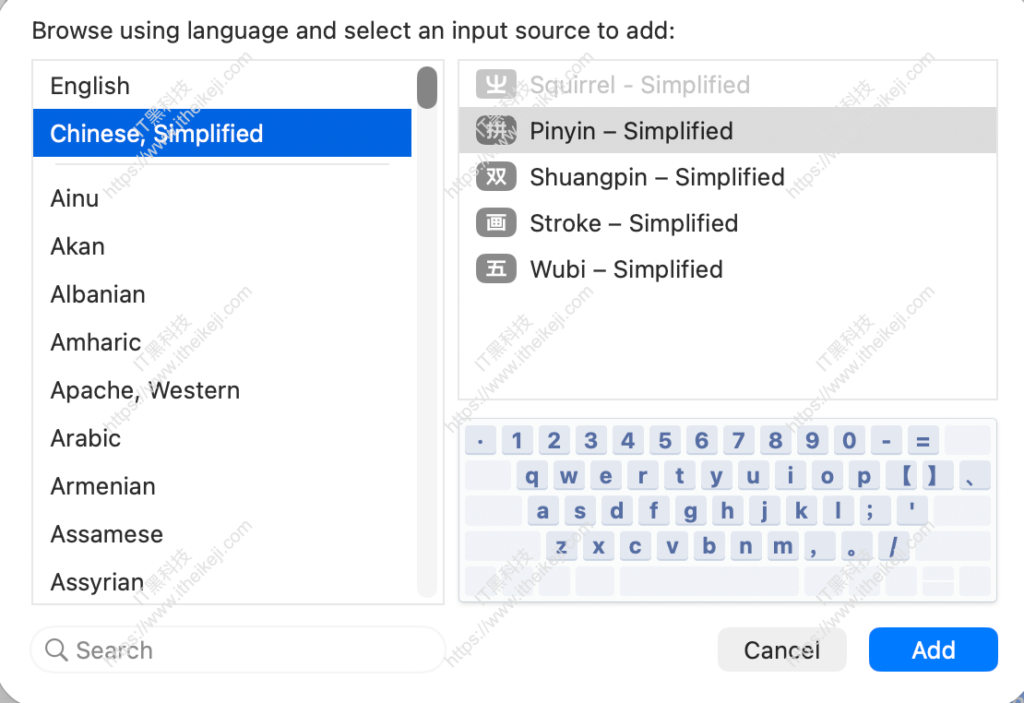1024x703 pixels.
Task: Click the Search input field
Action: 250,650
